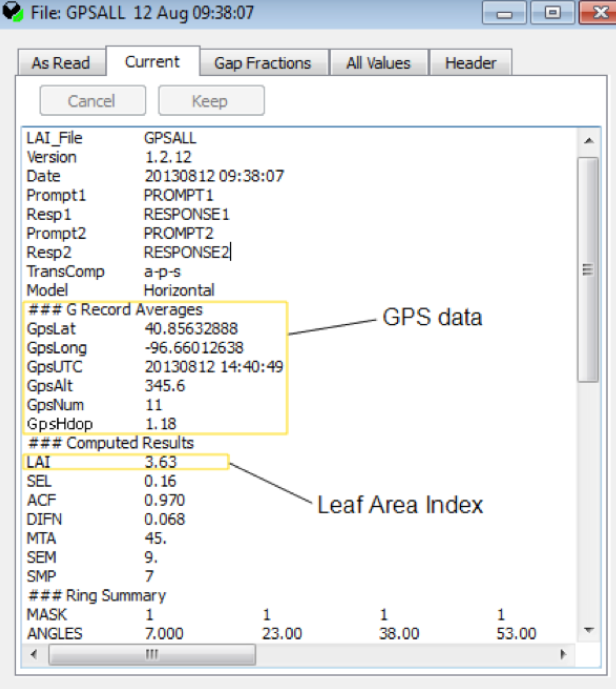Maximize the GPSALL file window
Image resolution: width=616 pixels, height=689 pixels.
pos(552,12)
